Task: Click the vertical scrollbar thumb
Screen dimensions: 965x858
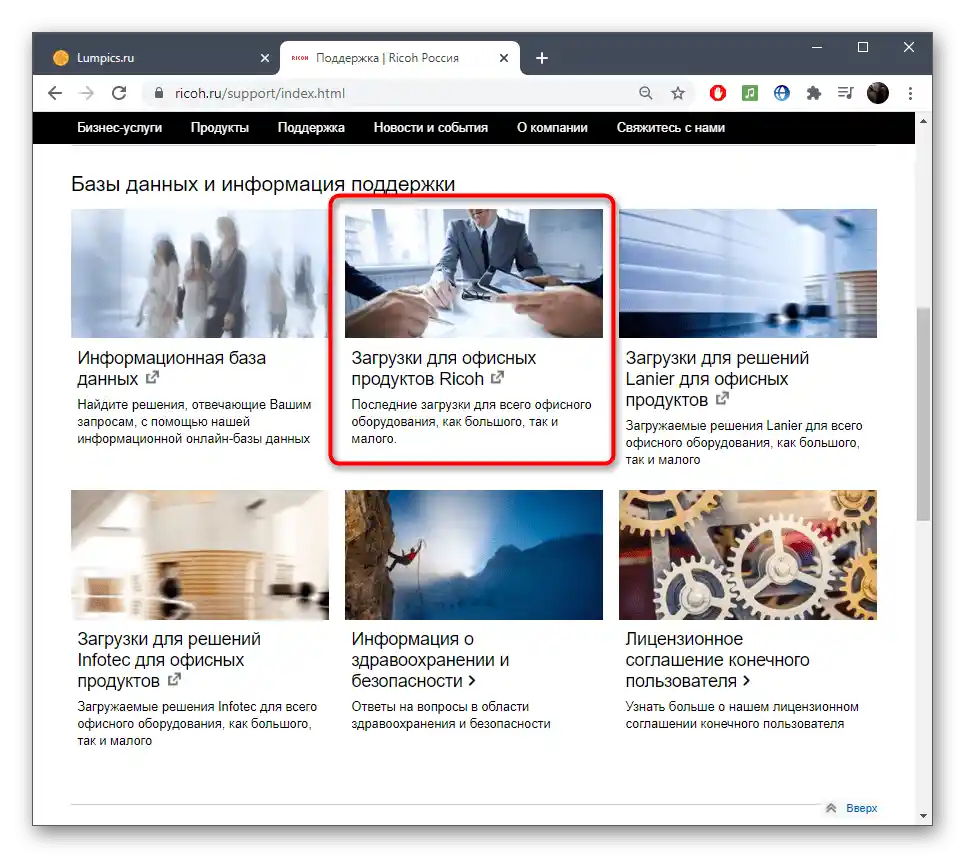Action: click(x=923, y=414)
